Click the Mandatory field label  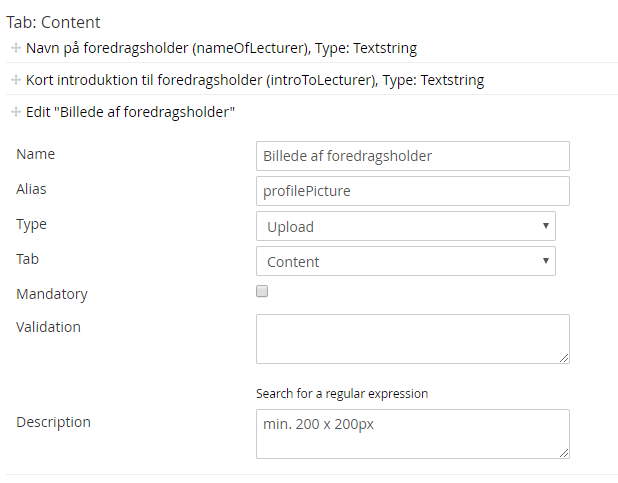coord(52,294)
